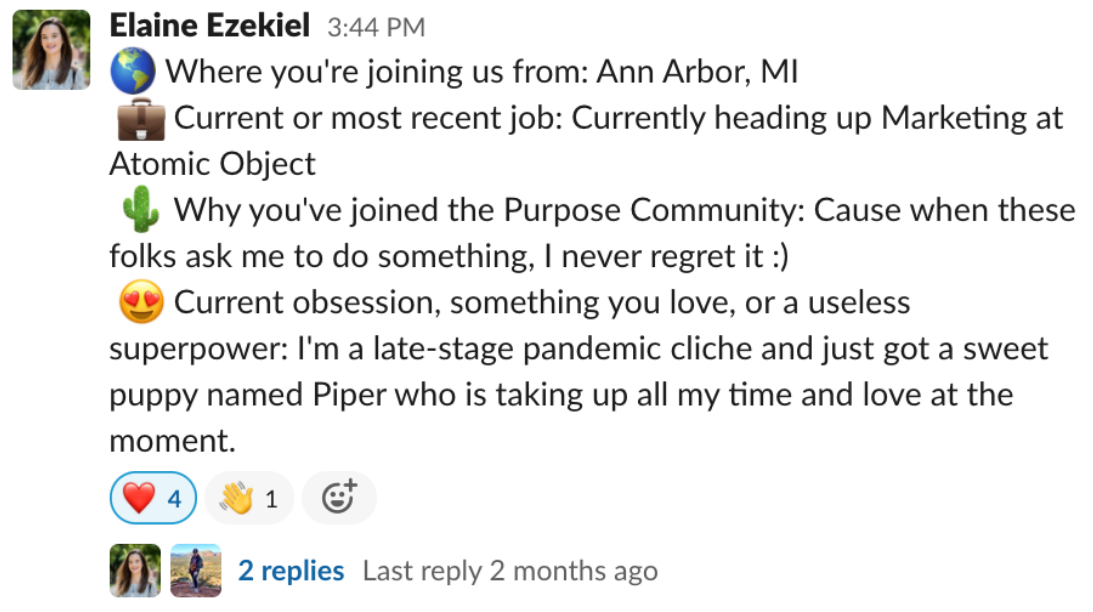This screenshot has width=1093, height=612.
Task: Open the 2 replies thread link
Action: [291, 571]
